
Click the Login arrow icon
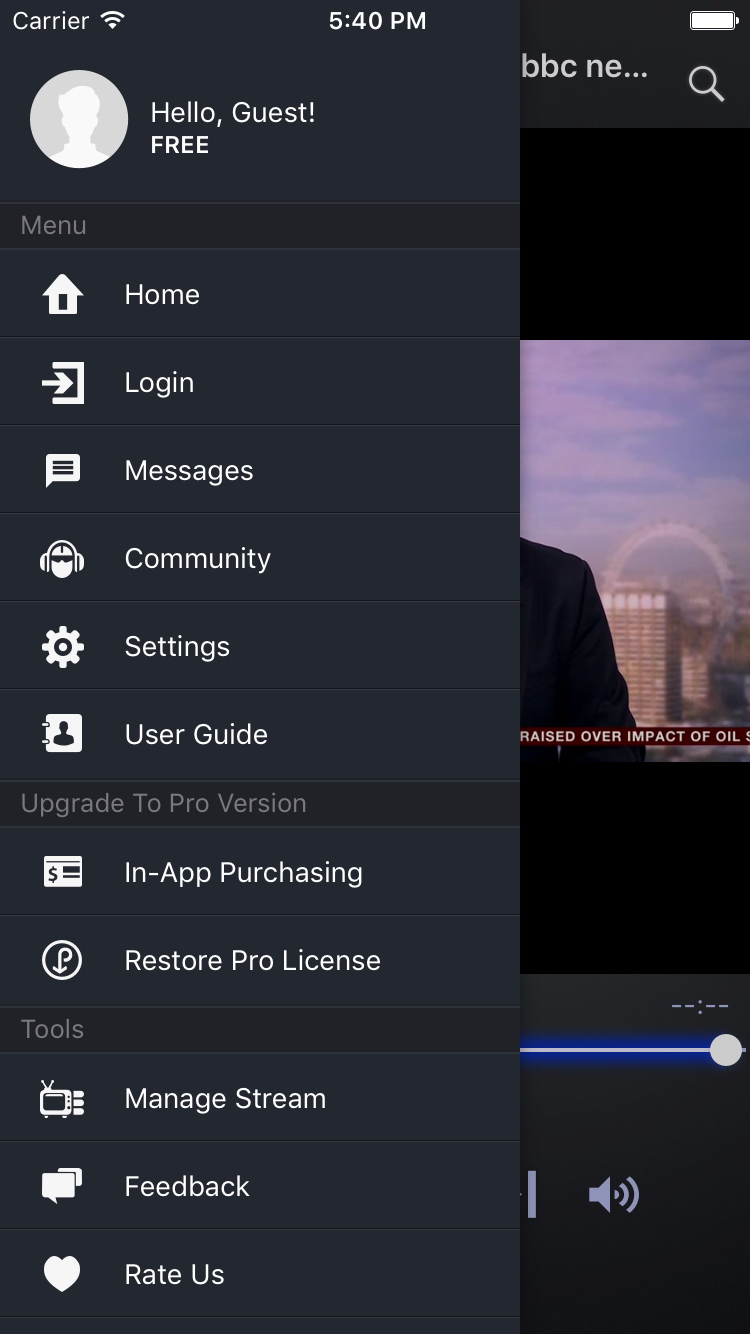tap(62, 383)
